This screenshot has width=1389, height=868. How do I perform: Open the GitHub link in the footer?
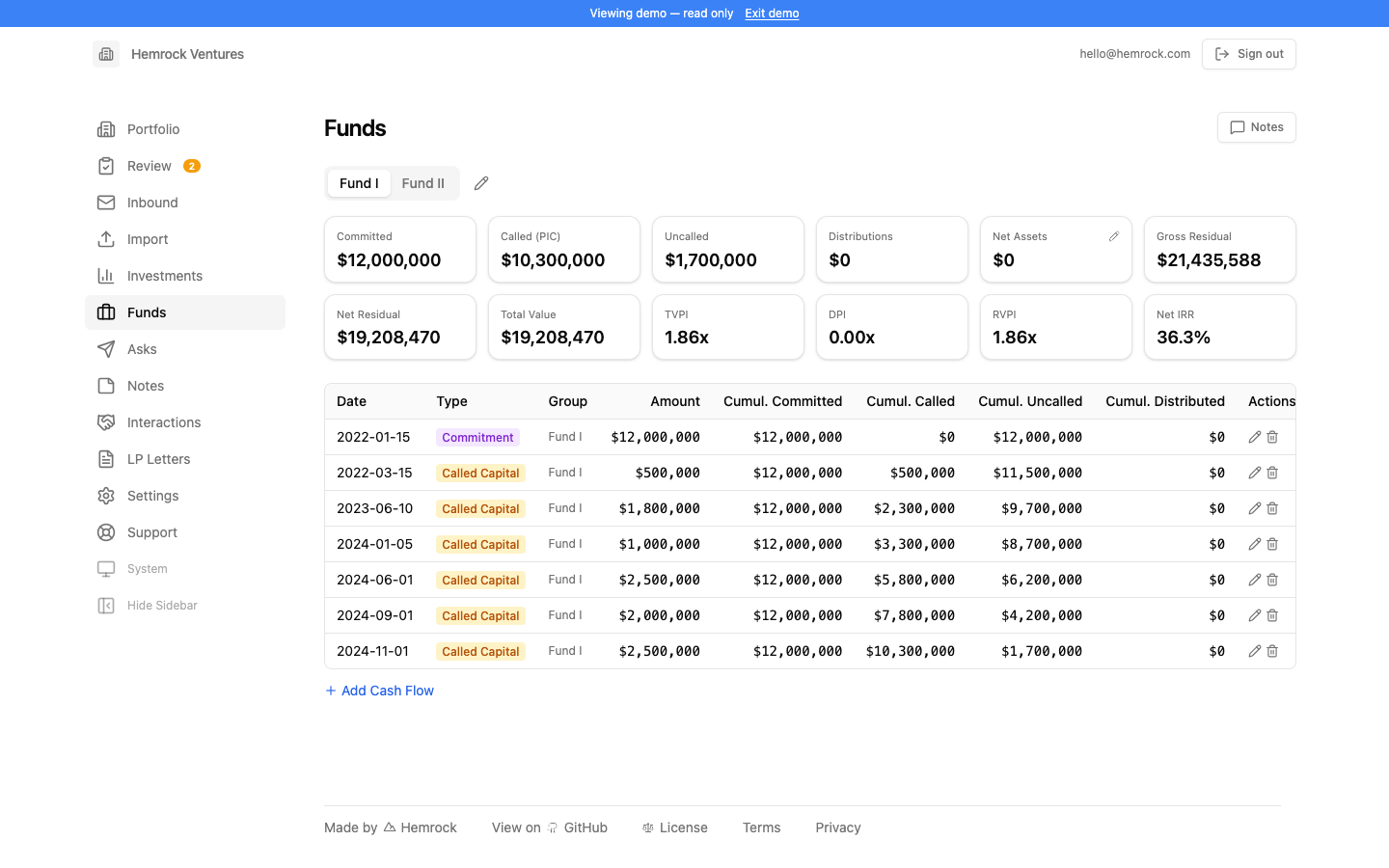coord(577,827)
